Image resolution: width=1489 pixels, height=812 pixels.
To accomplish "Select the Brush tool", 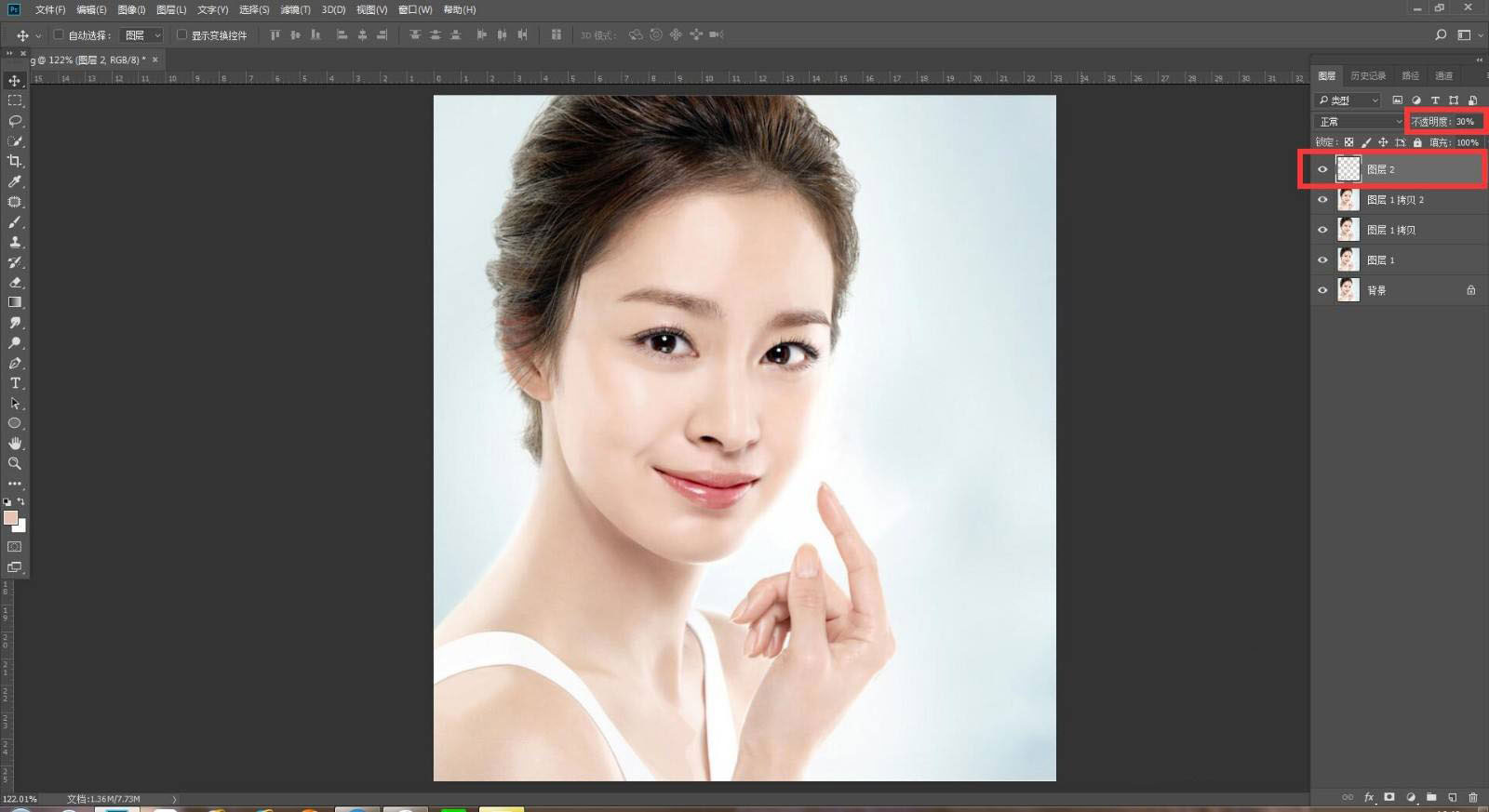I will coord(15,222).
